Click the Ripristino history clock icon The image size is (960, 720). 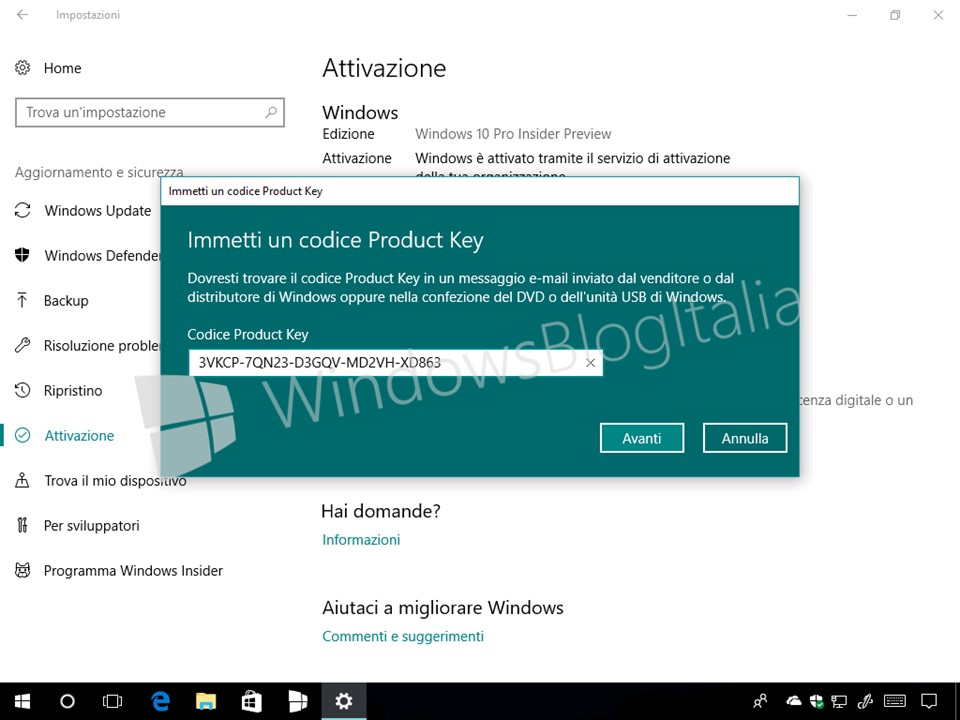coord(23,390)
